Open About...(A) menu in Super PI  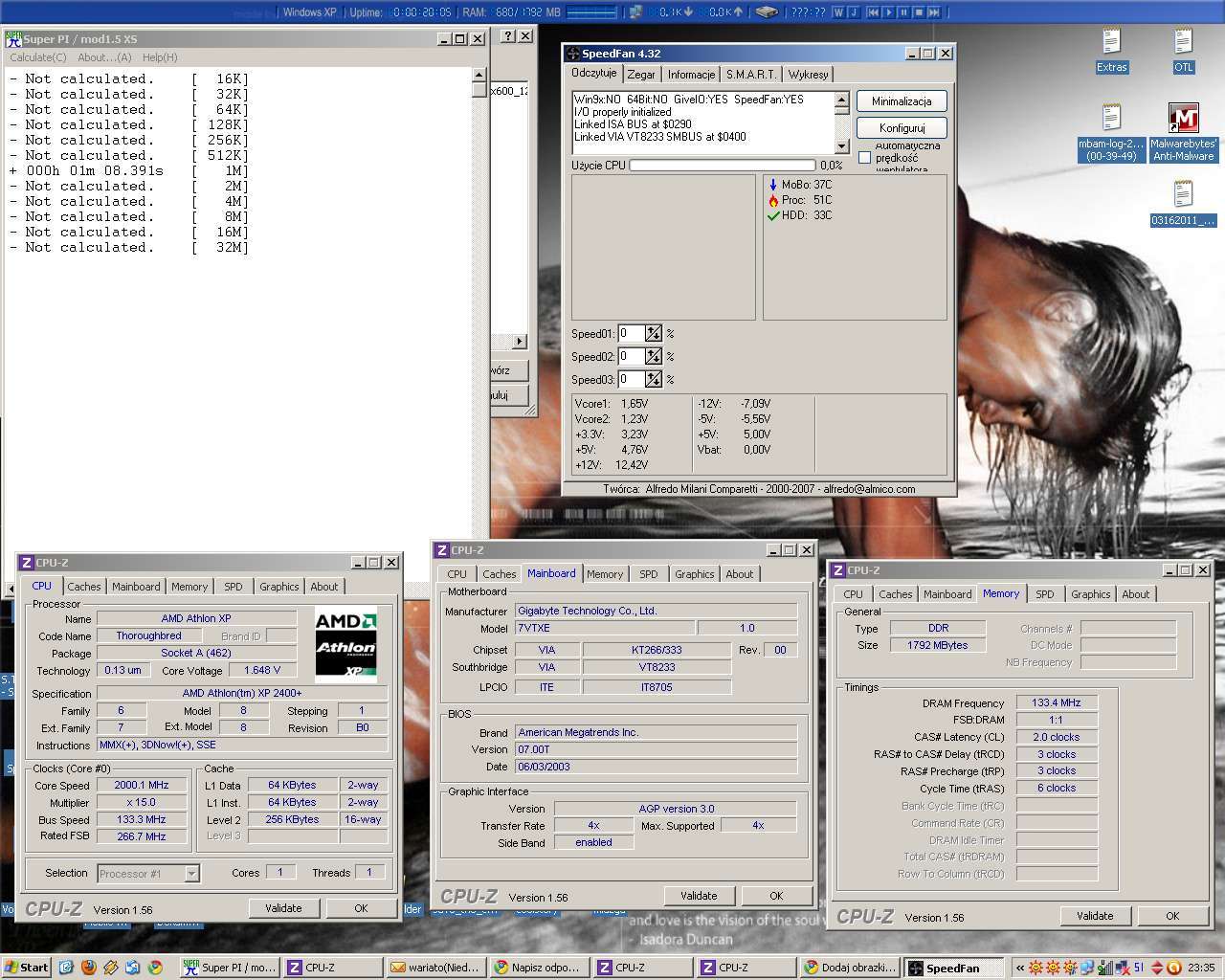(x=104, y=57)
